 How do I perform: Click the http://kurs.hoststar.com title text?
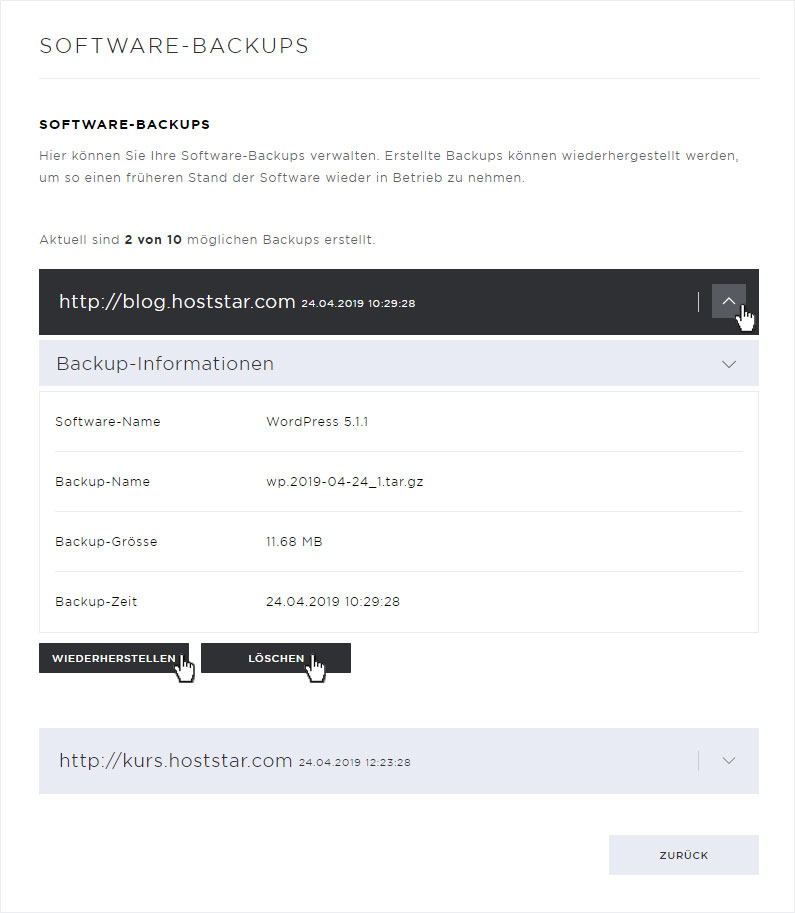[x=175, y=761]
